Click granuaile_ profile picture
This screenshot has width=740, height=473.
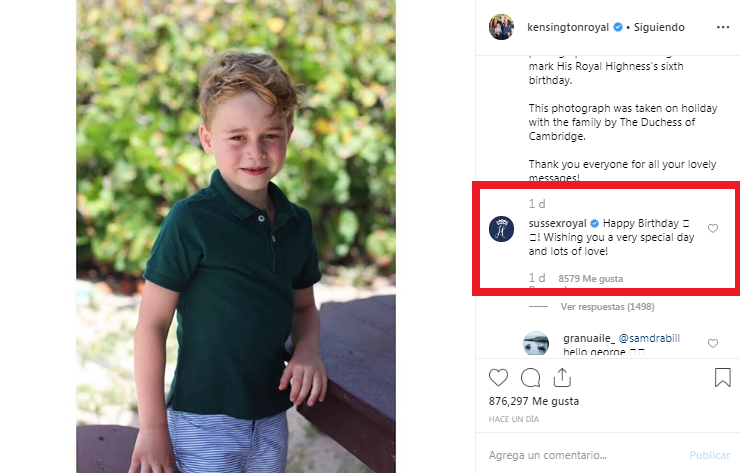(535, 344)
